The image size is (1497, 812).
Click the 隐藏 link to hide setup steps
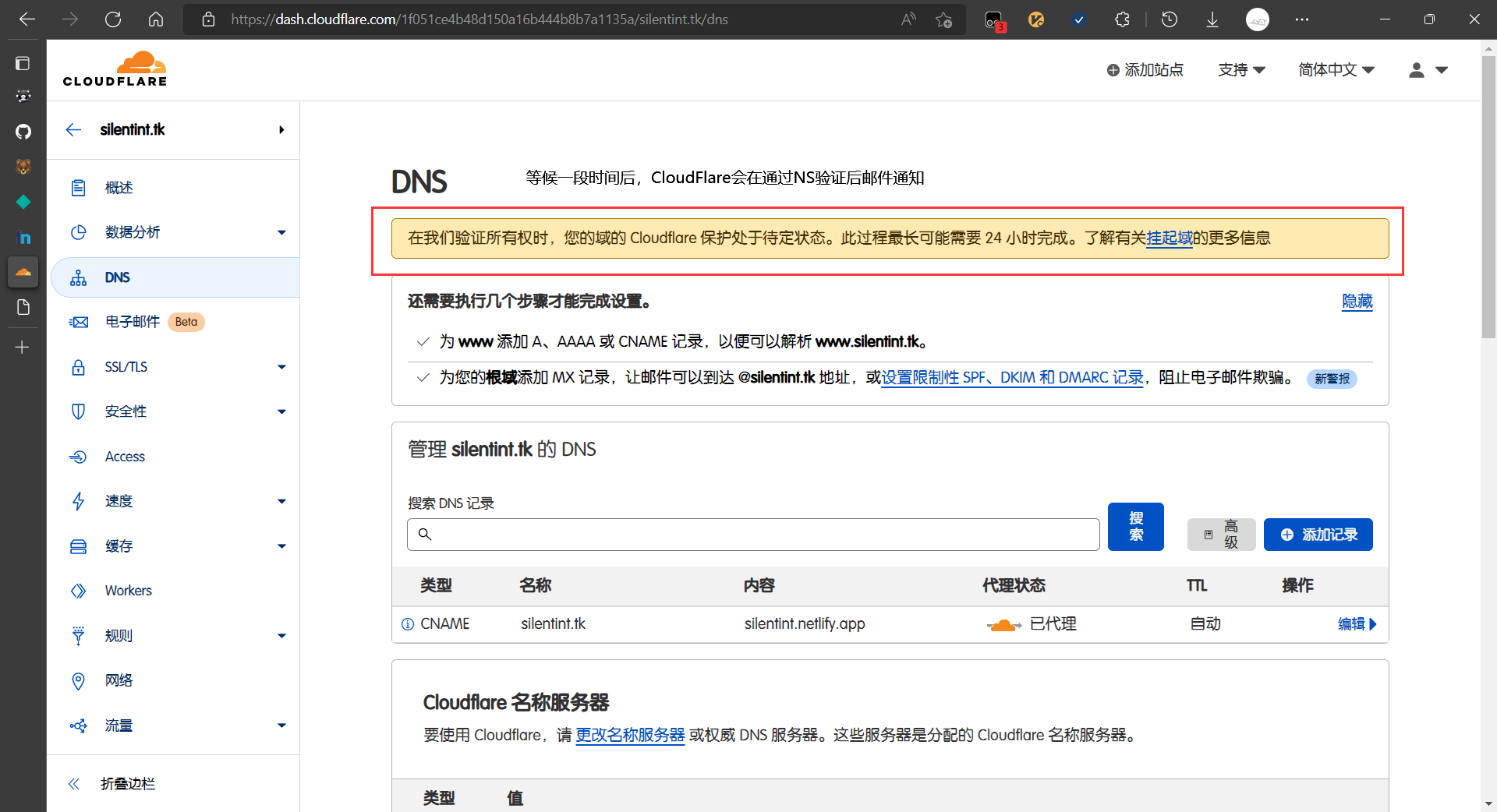click(x=1357, y=302)
